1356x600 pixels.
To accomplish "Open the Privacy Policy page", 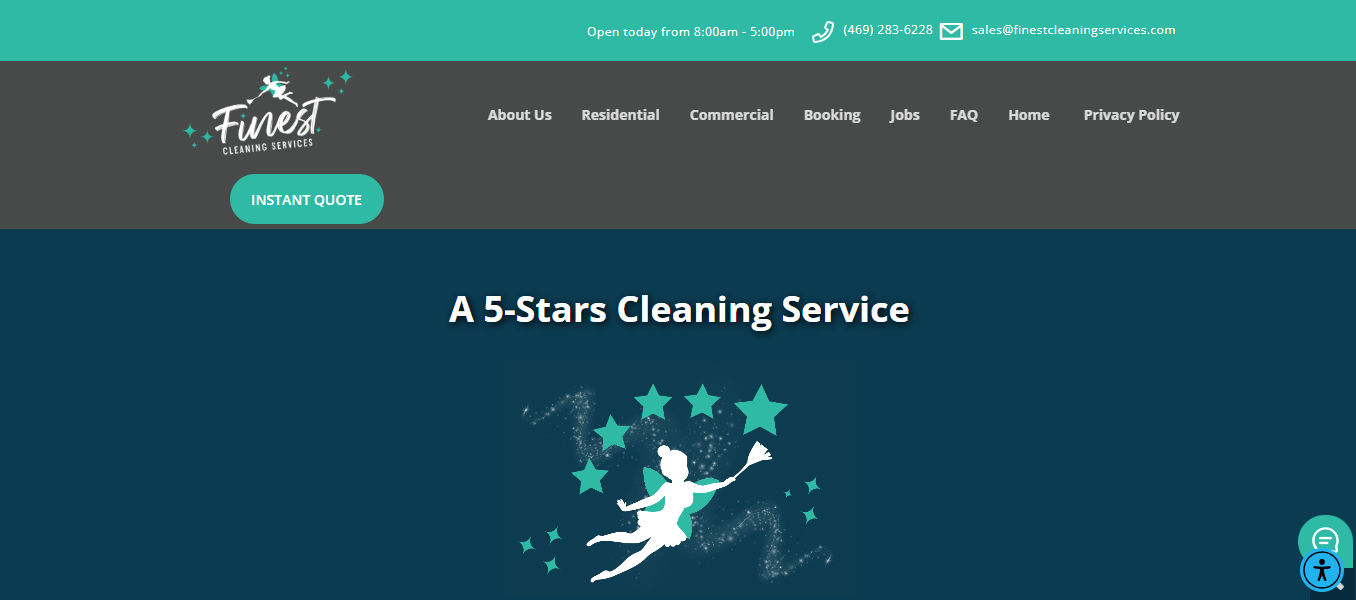I will (x=1131, y=115).
